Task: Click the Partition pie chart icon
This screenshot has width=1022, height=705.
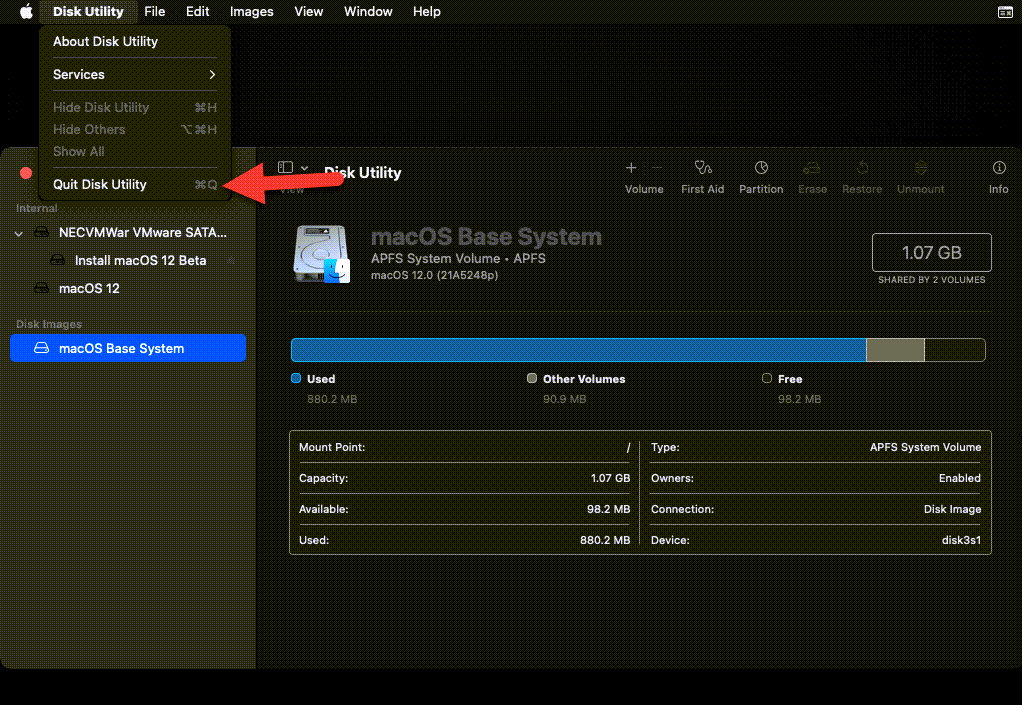Action: coord(761,168)
